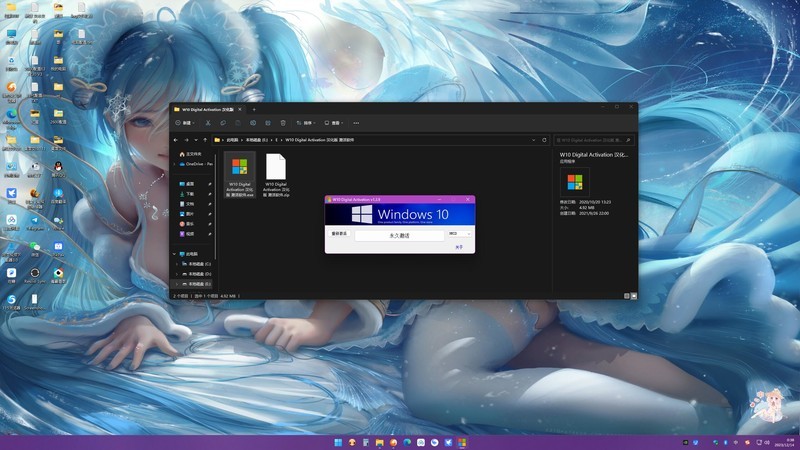Open Microsoft Edge from the taskbar
Image resolution: width=800 pixels, height=450 pixels.
point(407,442)
